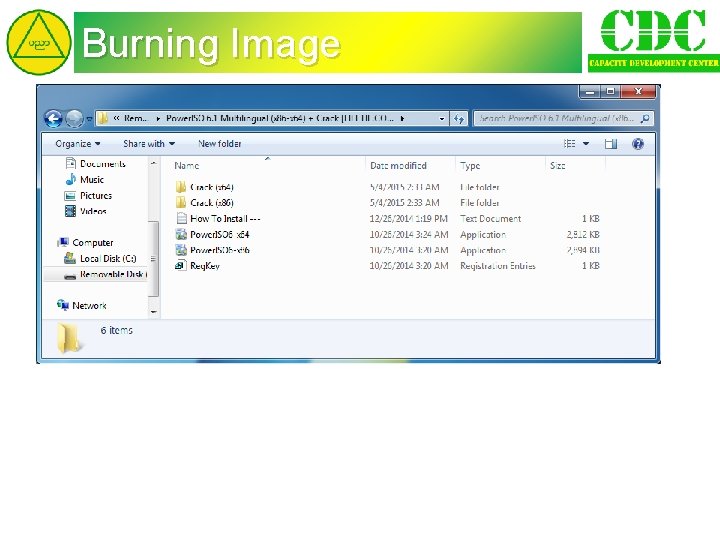Click the folder icon in the address bar

pyautogui.click(x=103, y=118)
